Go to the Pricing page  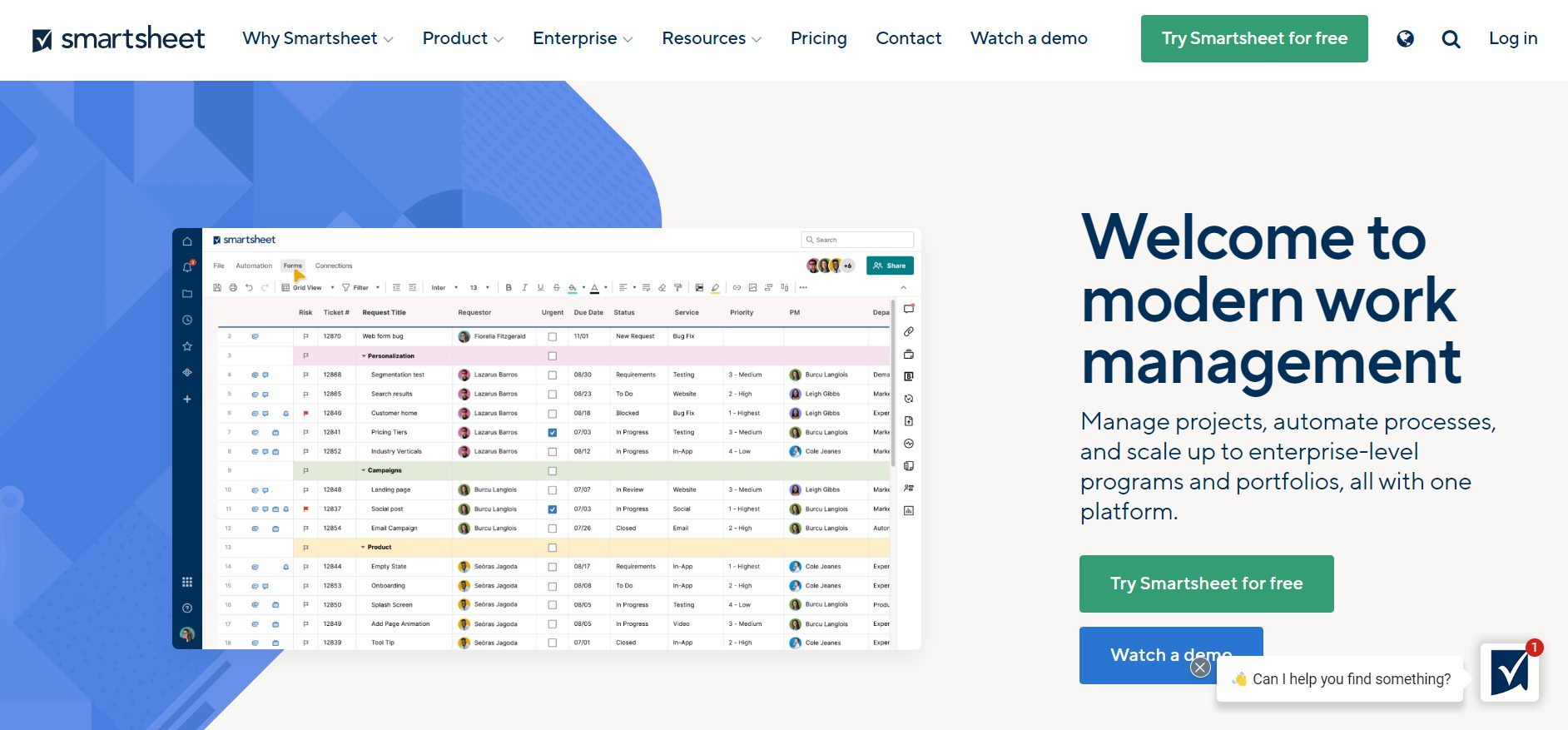(818, 39)
